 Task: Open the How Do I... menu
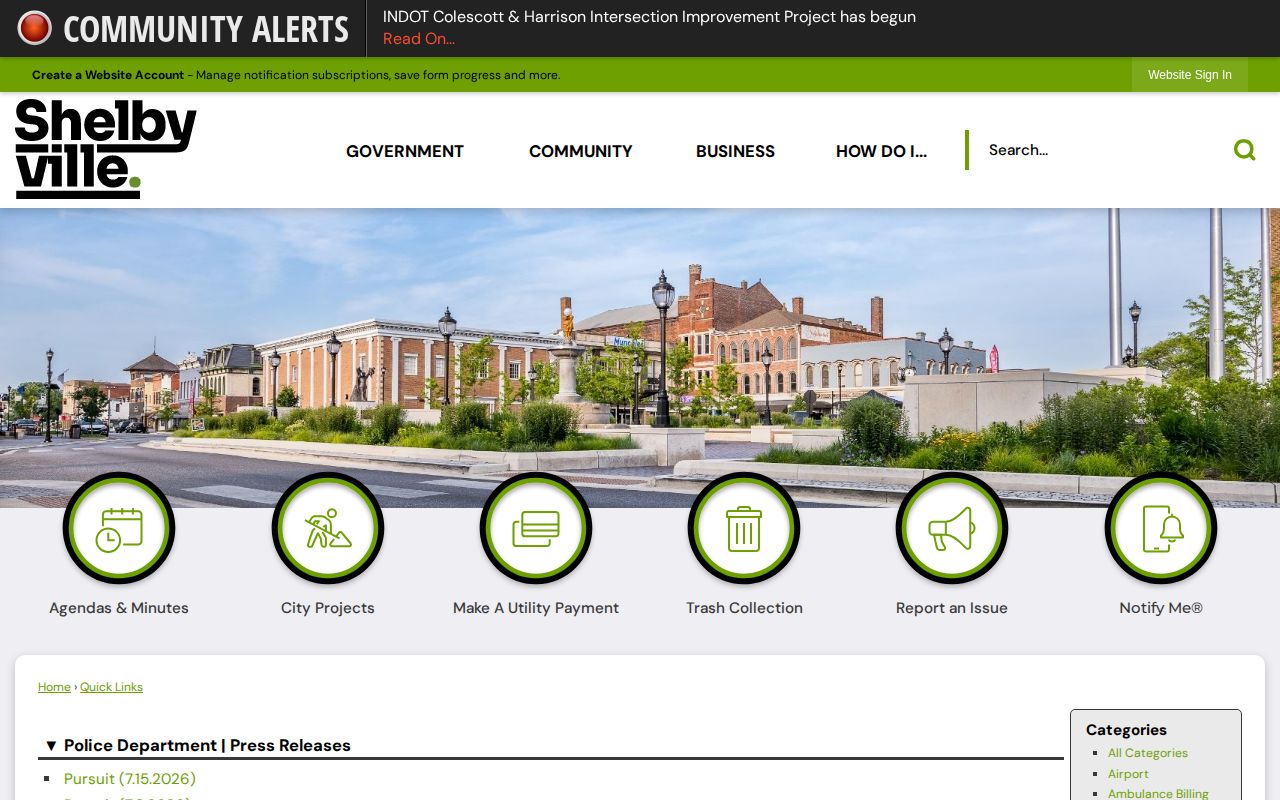tap(881, 151)
